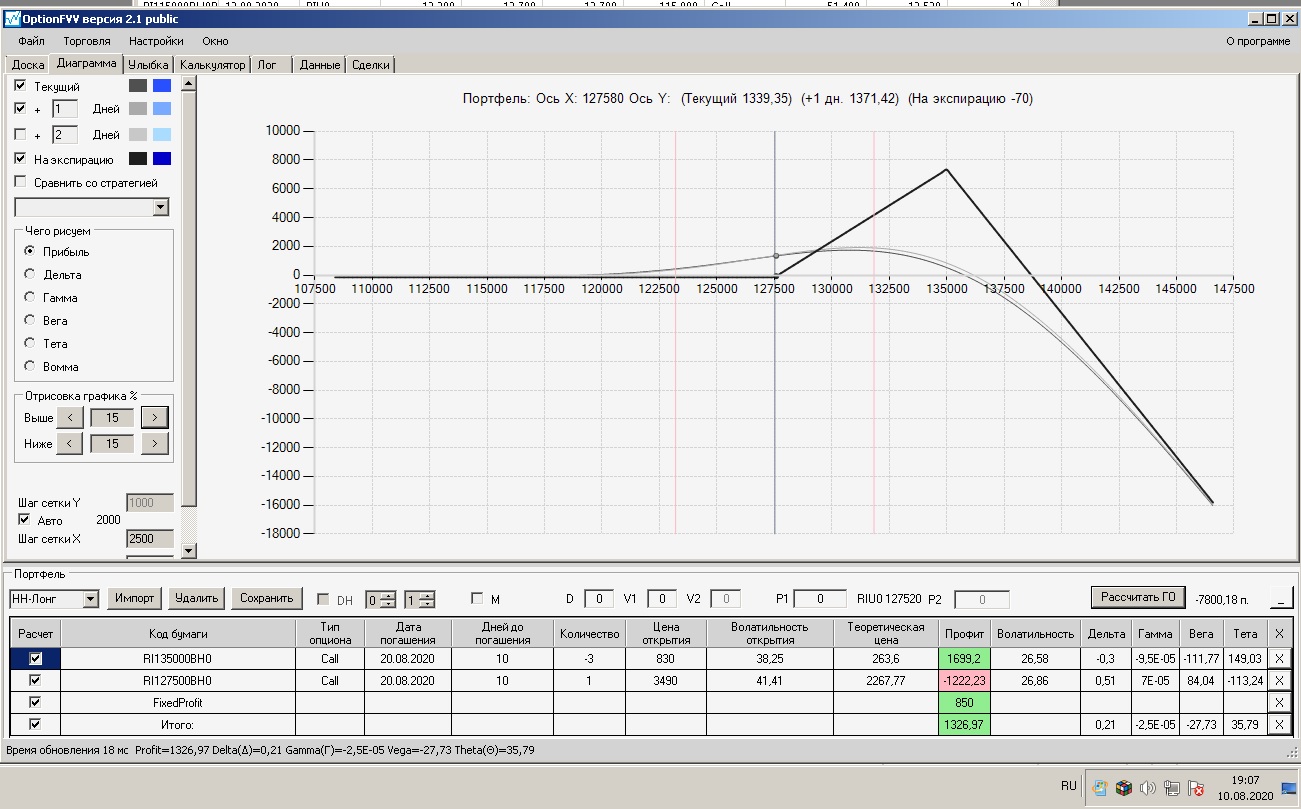Viewport: 1301px width, 809px height.
Task: Click the V1 input field
Action: point(662,599)
